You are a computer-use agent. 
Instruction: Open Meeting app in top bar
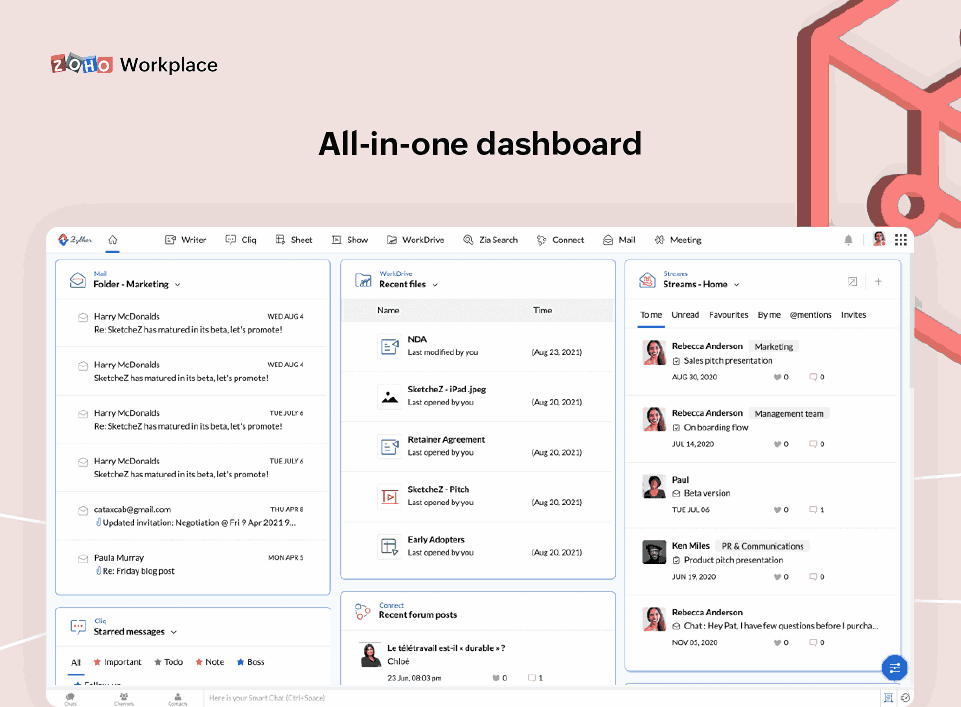tap(678, 240)
